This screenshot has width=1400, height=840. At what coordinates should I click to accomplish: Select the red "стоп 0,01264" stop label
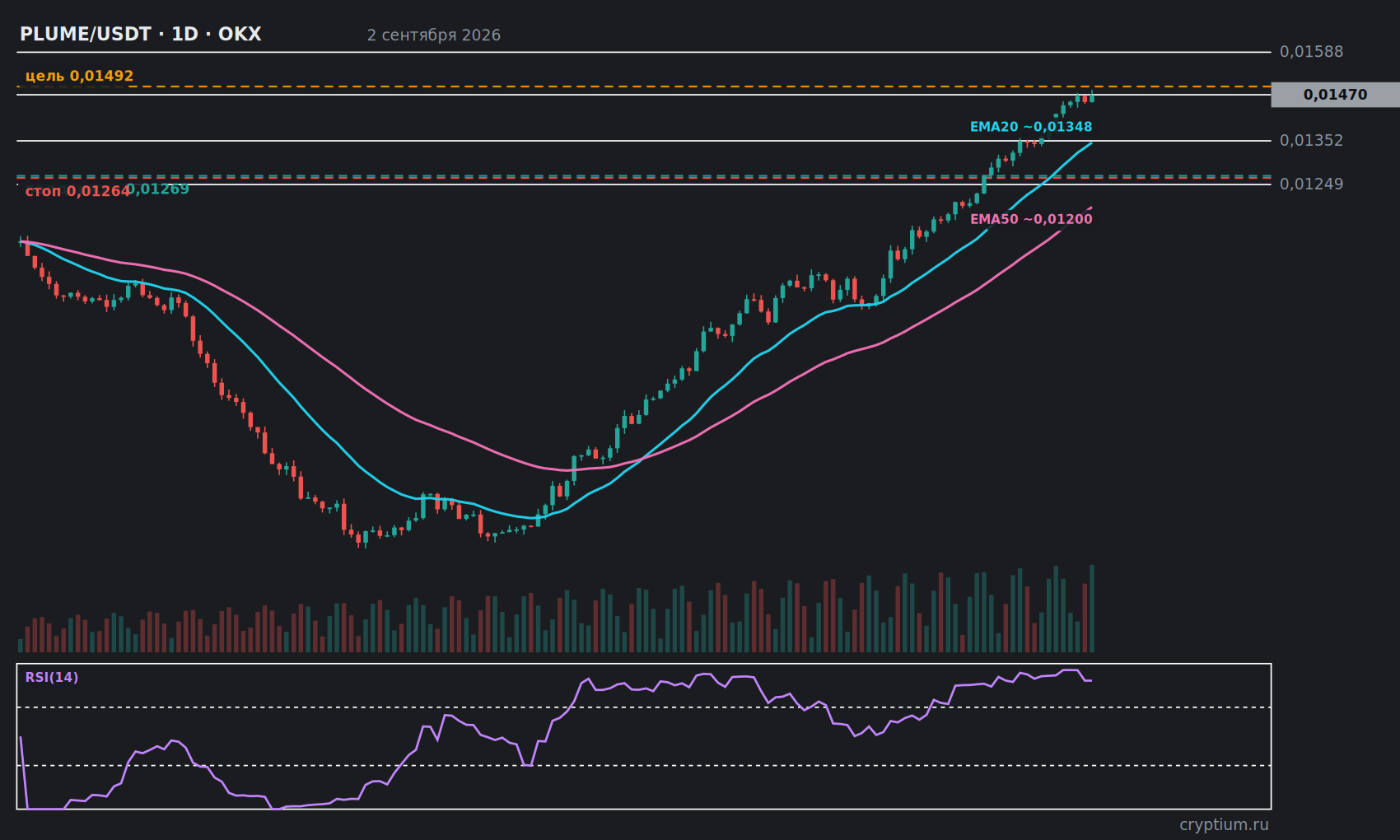tap(77, 191)
